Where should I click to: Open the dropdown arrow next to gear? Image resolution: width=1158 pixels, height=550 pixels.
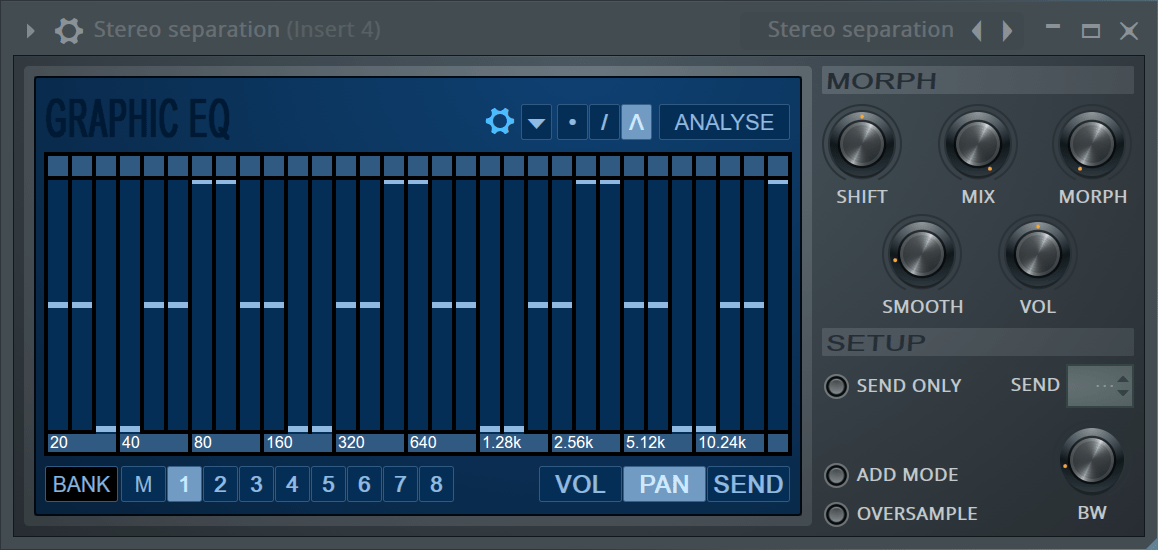tap(537, 123)
